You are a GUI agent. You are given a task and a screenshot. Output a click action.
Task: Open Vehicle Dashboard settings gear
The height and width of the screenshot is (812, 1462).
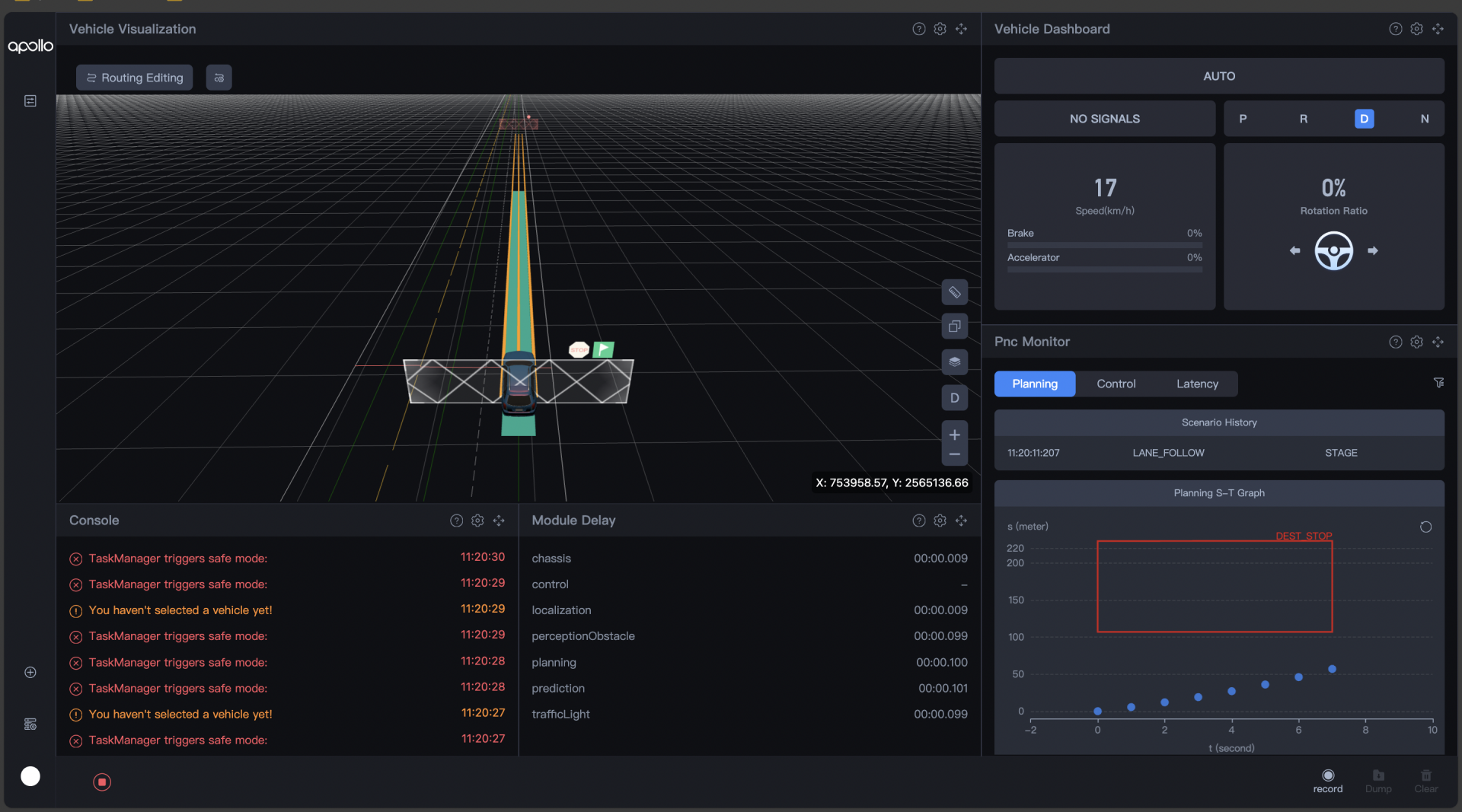click(x=1416, y=29)
